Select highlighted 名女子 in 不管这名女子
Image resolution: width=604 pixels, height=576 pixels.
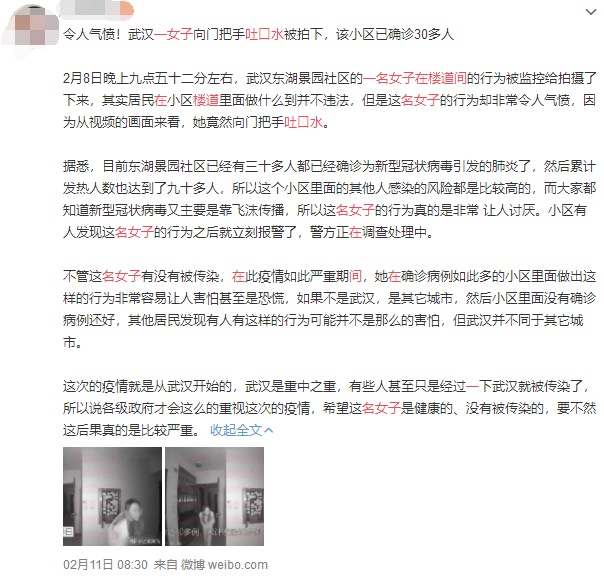tap(121, 276)
